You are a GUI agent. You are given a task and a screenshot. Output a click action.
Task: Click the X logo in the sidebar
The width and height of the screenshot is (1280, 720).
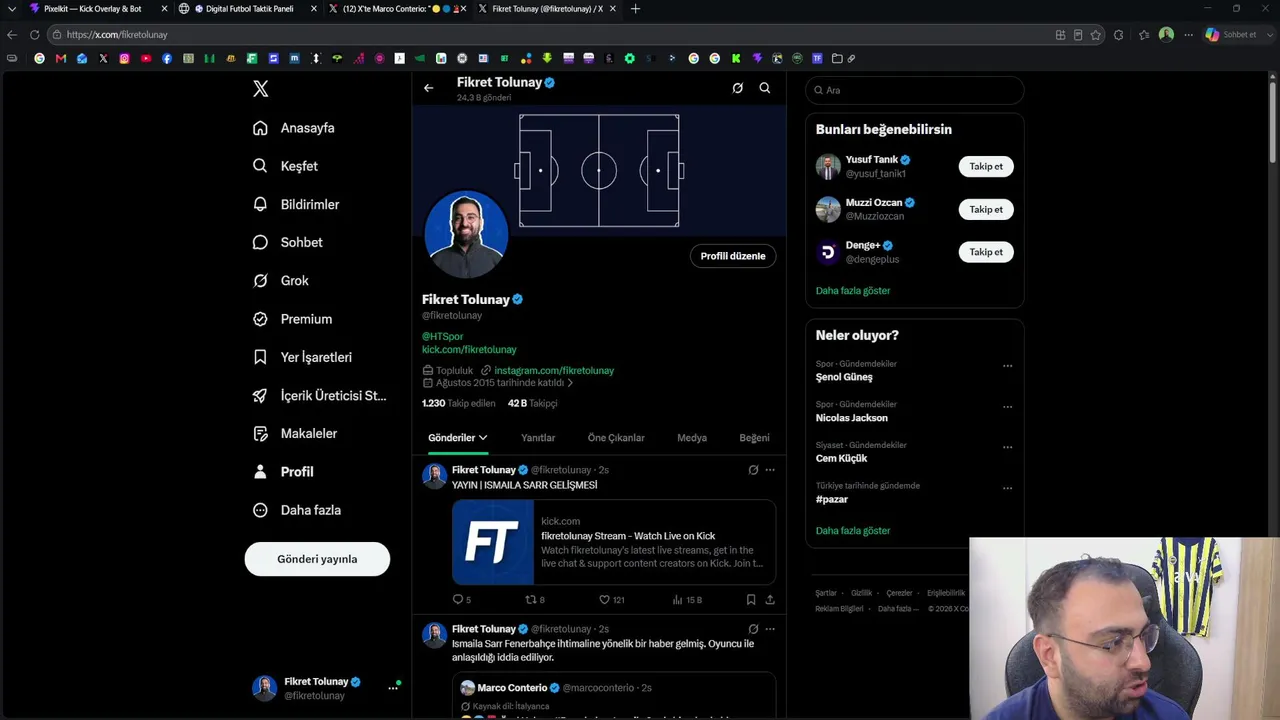261,89
